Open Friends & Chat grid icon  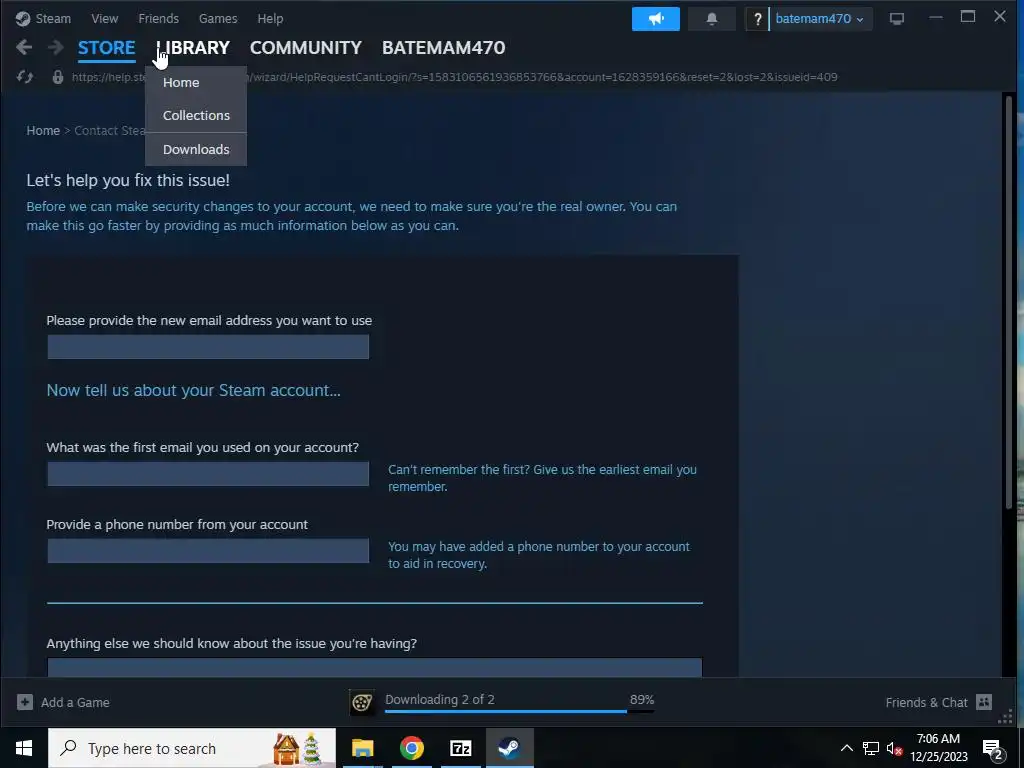pyautogui.click(x=984, y=702)
